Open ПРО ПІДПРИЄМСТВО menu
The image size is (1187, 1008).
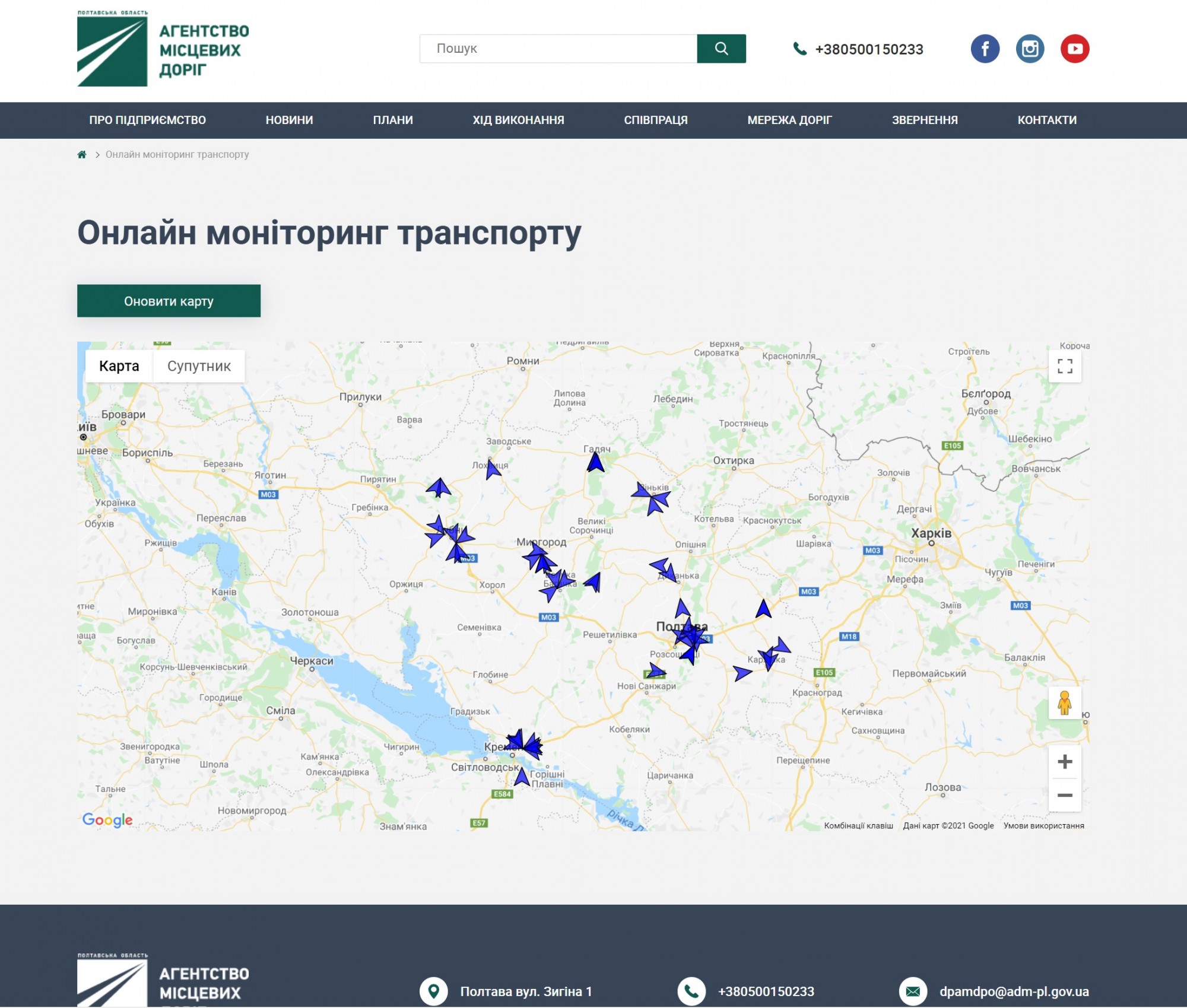(148, 120)
